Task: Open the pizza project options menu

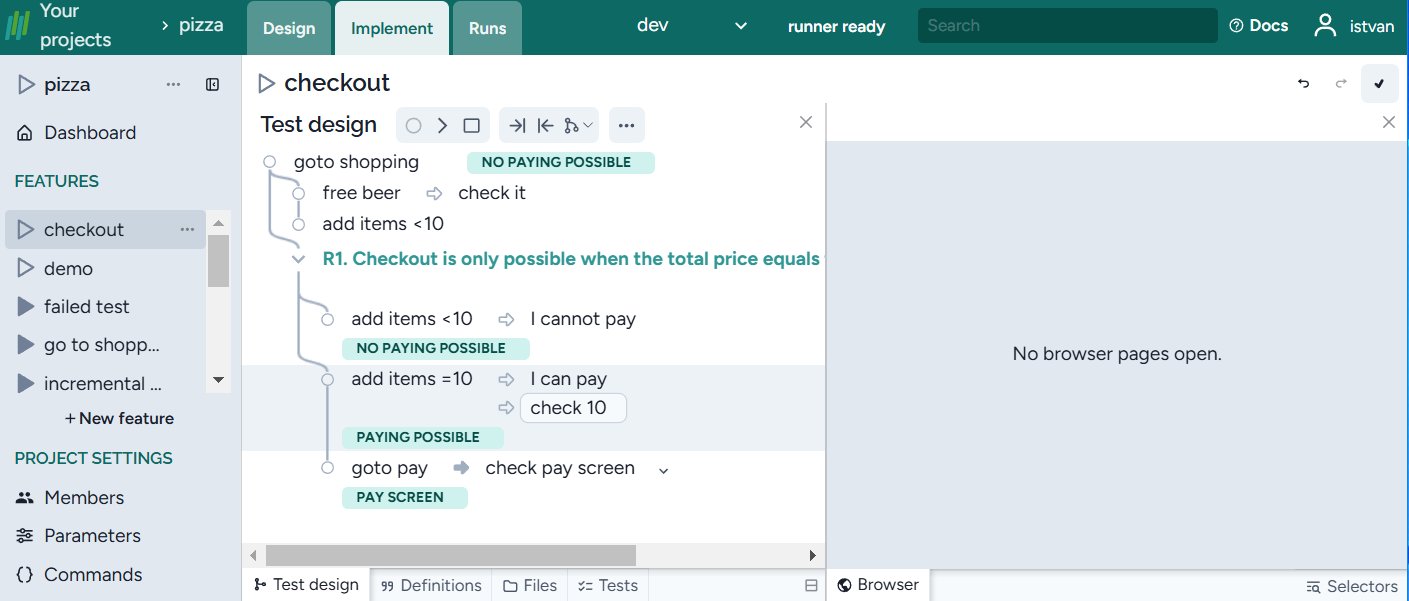Action: pyautogui.click(x=174, y=85)
